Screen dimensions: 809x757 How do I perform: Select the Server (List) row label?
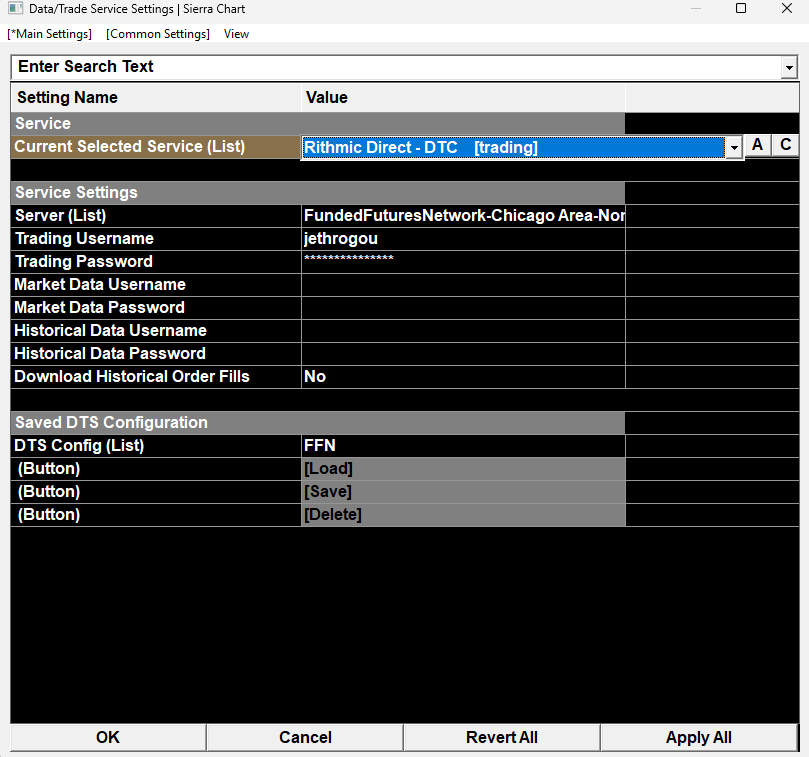click(x=60, y=216)
